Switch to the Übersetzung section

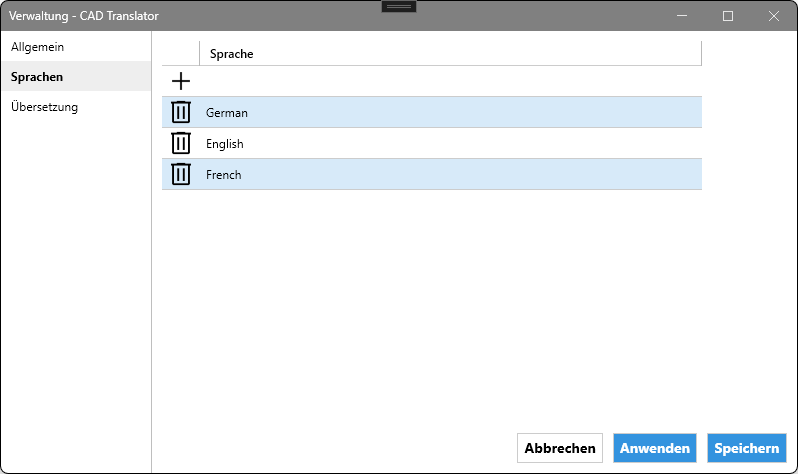[x=76, y=107]
